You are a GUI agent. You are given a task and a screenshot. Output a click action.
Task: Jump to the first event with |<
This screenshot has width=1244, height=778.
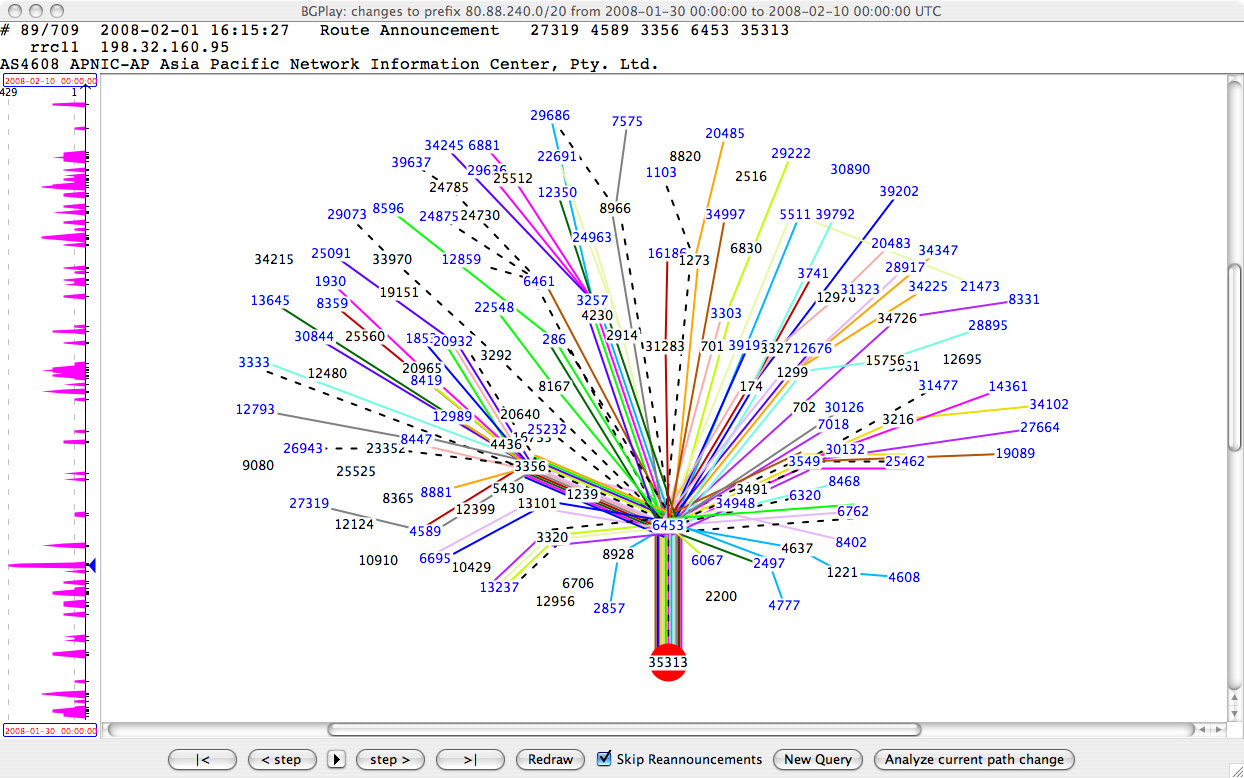coord(202,760)
